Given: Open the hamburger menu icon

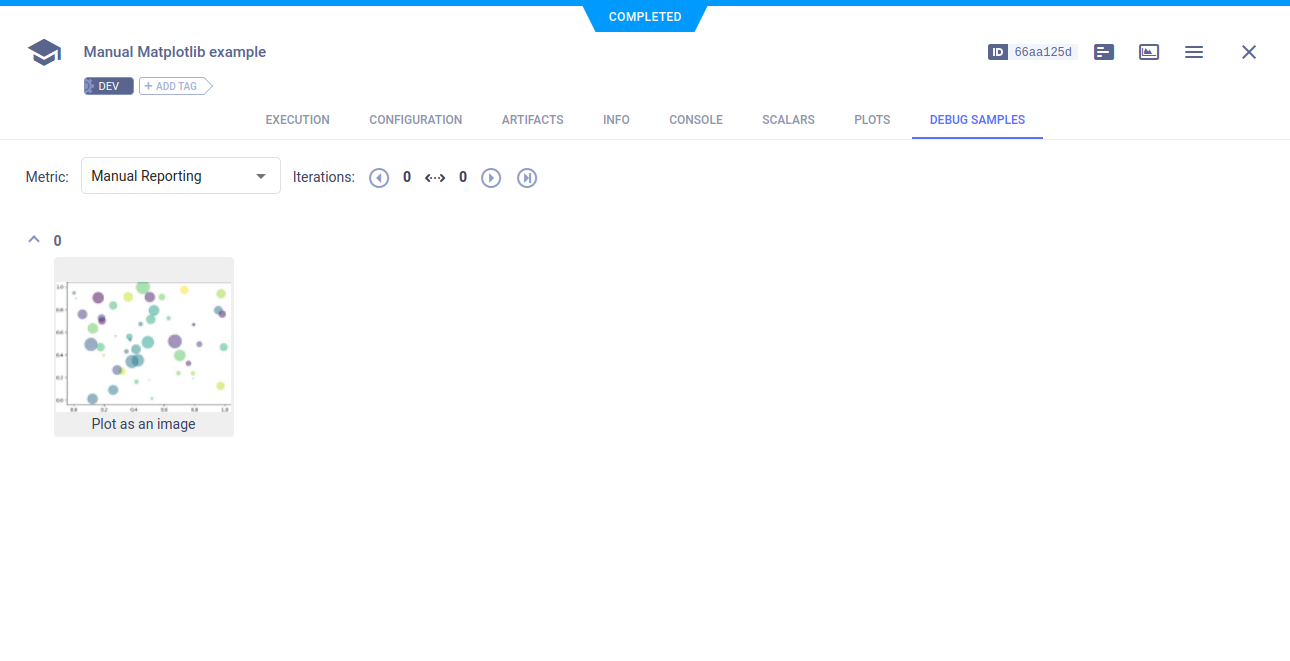Looking at the screenshot, I should tap(1193, 52).
